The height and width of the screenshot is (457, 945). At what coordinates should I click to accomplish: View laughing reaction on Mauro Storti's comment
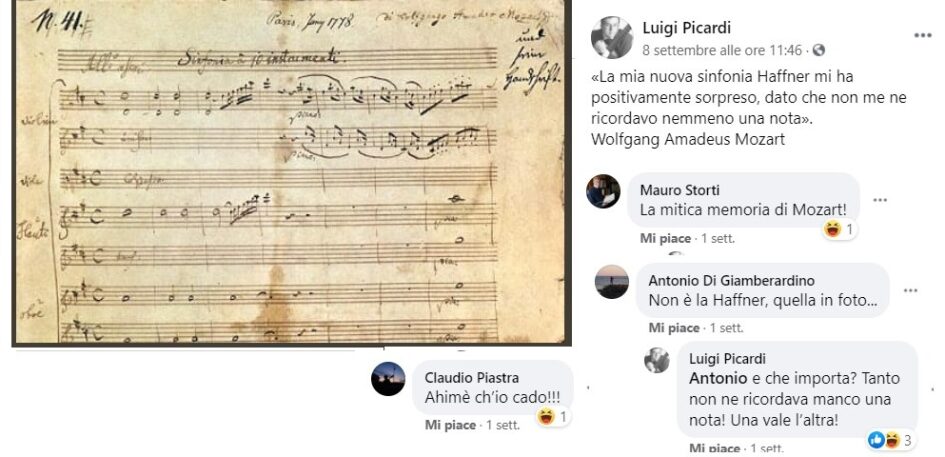tap(840, 229)
